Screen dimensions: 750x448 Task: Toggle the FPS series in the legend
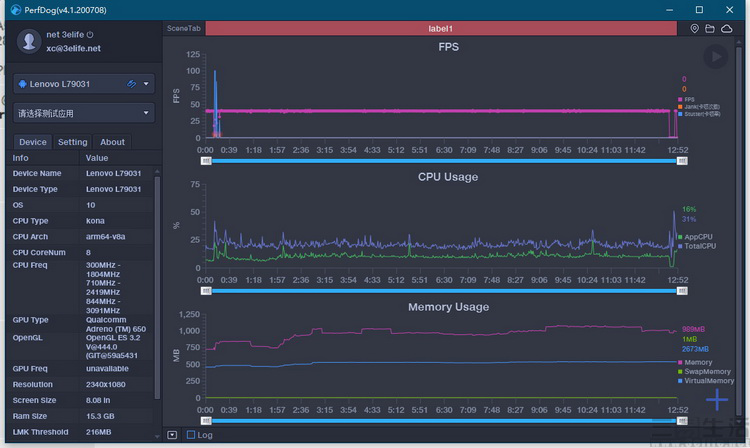point(686,99)
